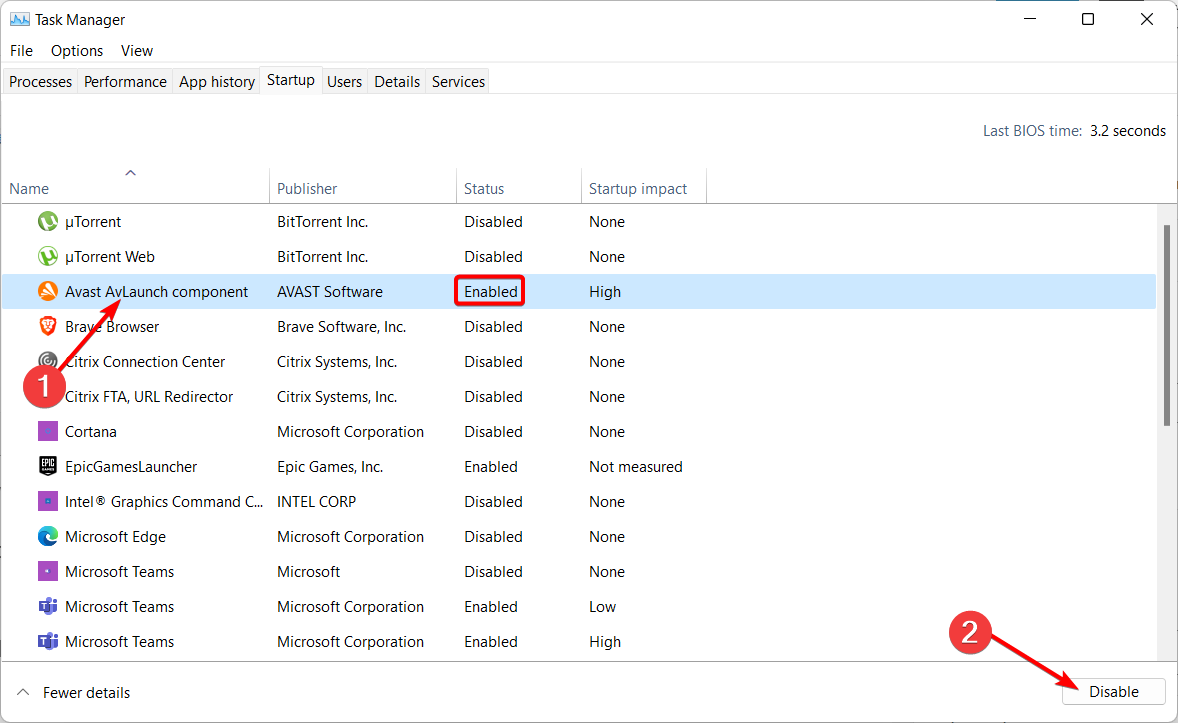Click the Citrix Systems, Inc. publisher for Citrix Connection Center
The image size is (1178, 723).
337,362
